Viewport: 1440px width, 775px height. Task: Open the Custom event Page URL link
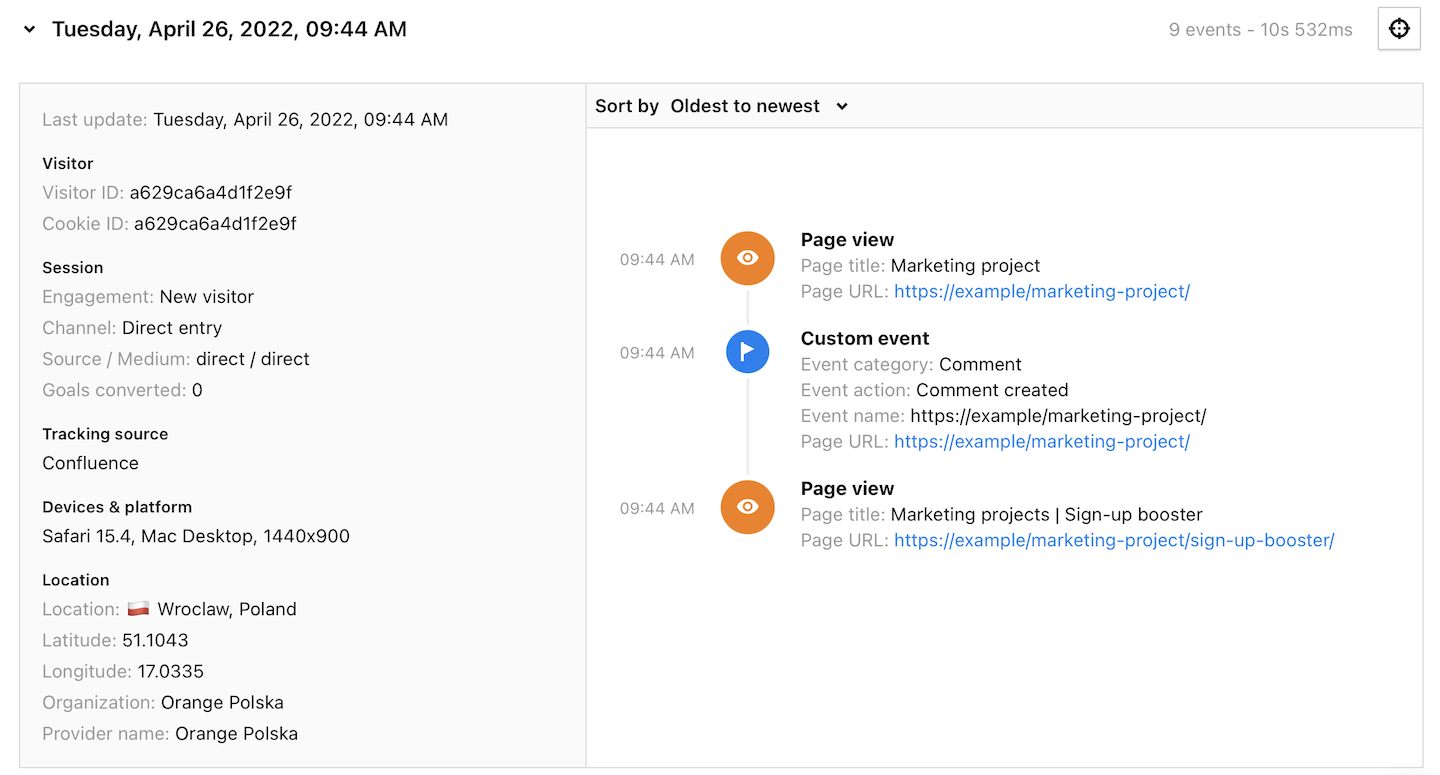point(1042,442)
